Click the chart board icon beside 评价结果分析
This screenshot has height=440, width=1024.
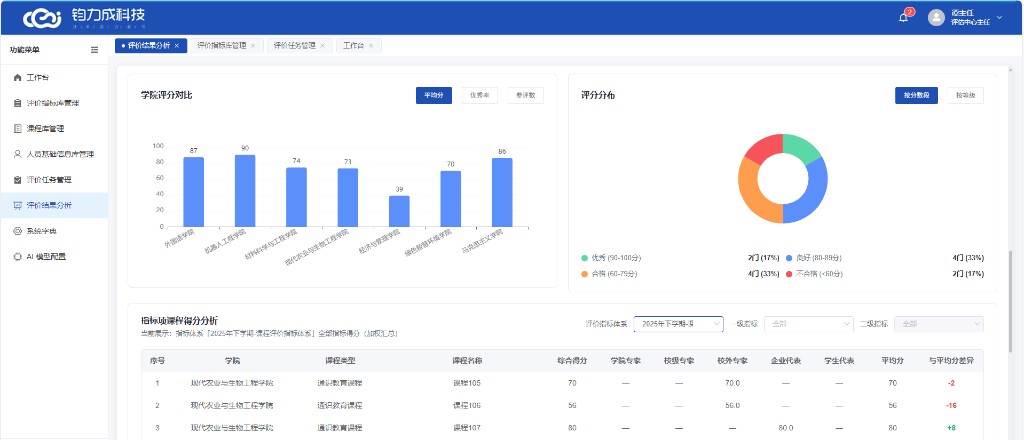coord(18,205)
